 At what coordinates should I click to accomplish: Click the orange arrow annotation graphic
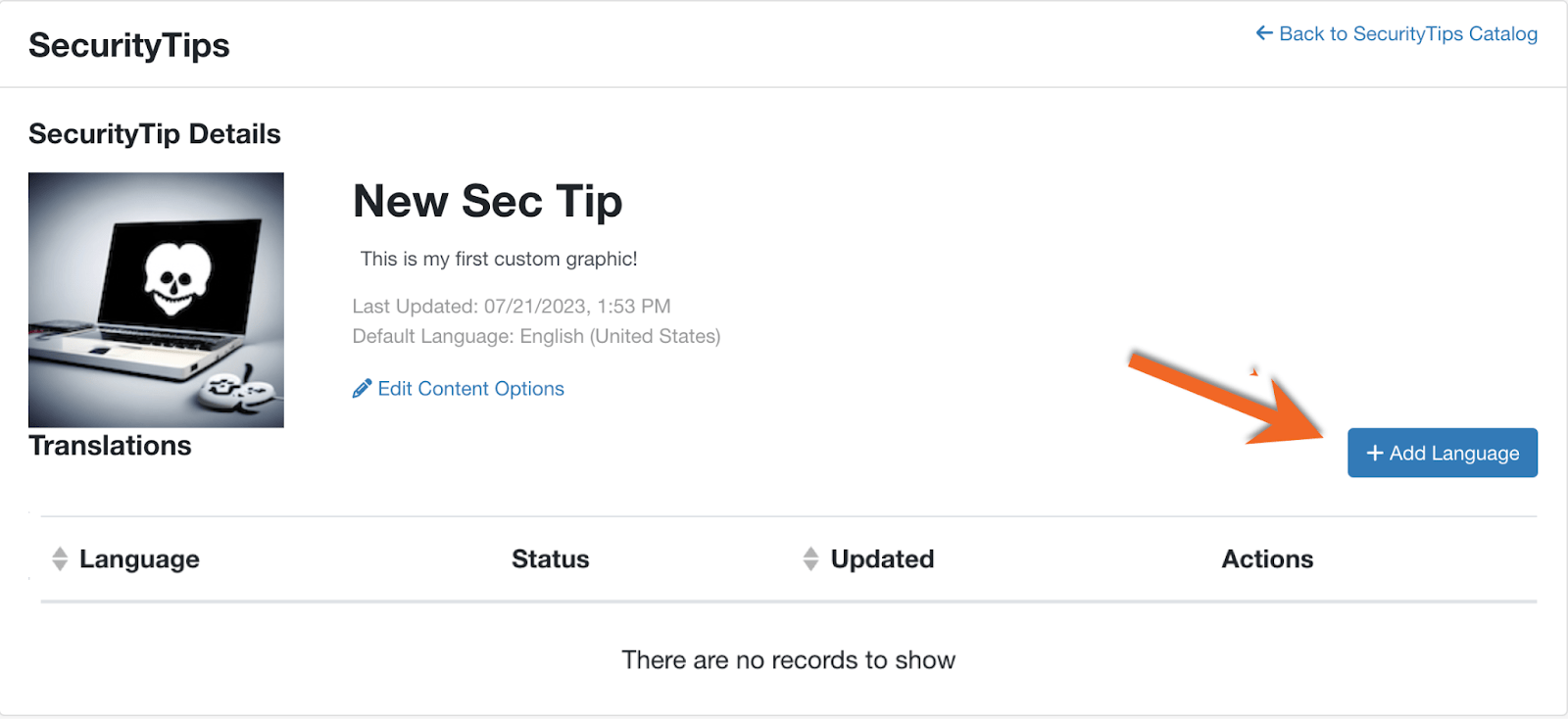click(x=1225, y=397)
